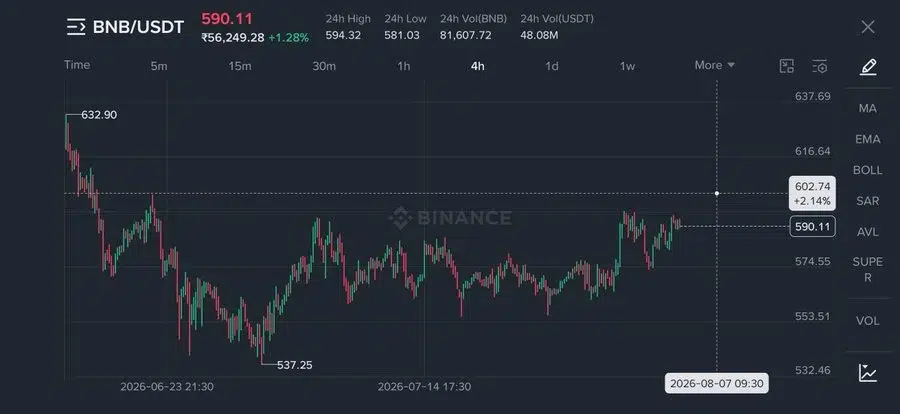Click the 24h Vol(USDT) value 48.08M

click(539, 36)
